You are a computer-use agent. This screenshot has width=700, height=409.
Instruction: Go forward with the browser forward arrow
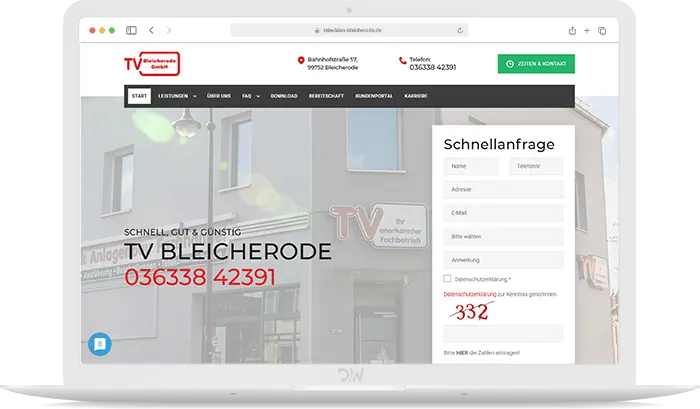169,30
